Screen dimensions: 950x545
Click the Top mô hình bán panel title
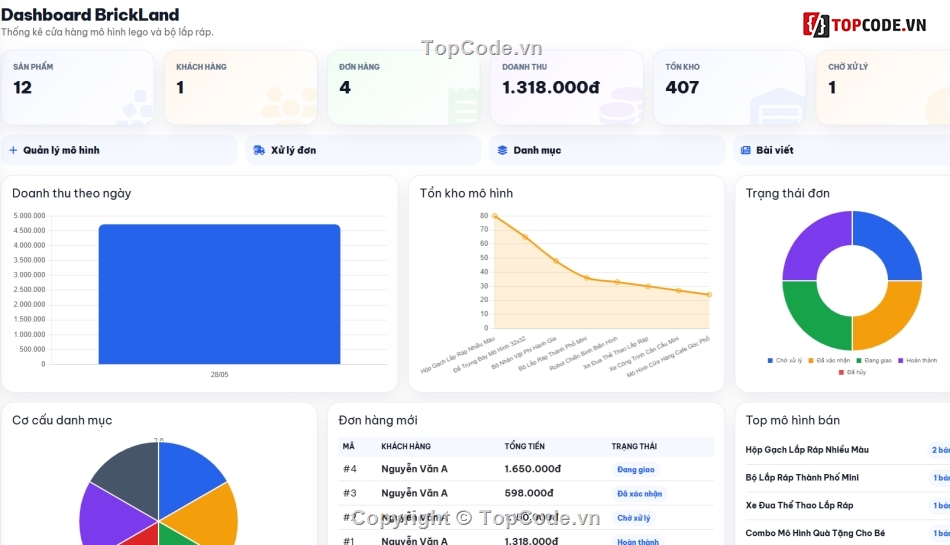(x=792, y=420)
